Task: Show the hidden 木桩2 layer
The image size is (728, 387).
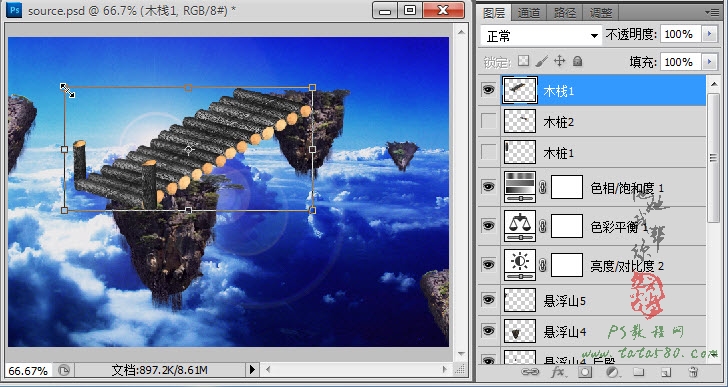Action: (x=488, y=121)
